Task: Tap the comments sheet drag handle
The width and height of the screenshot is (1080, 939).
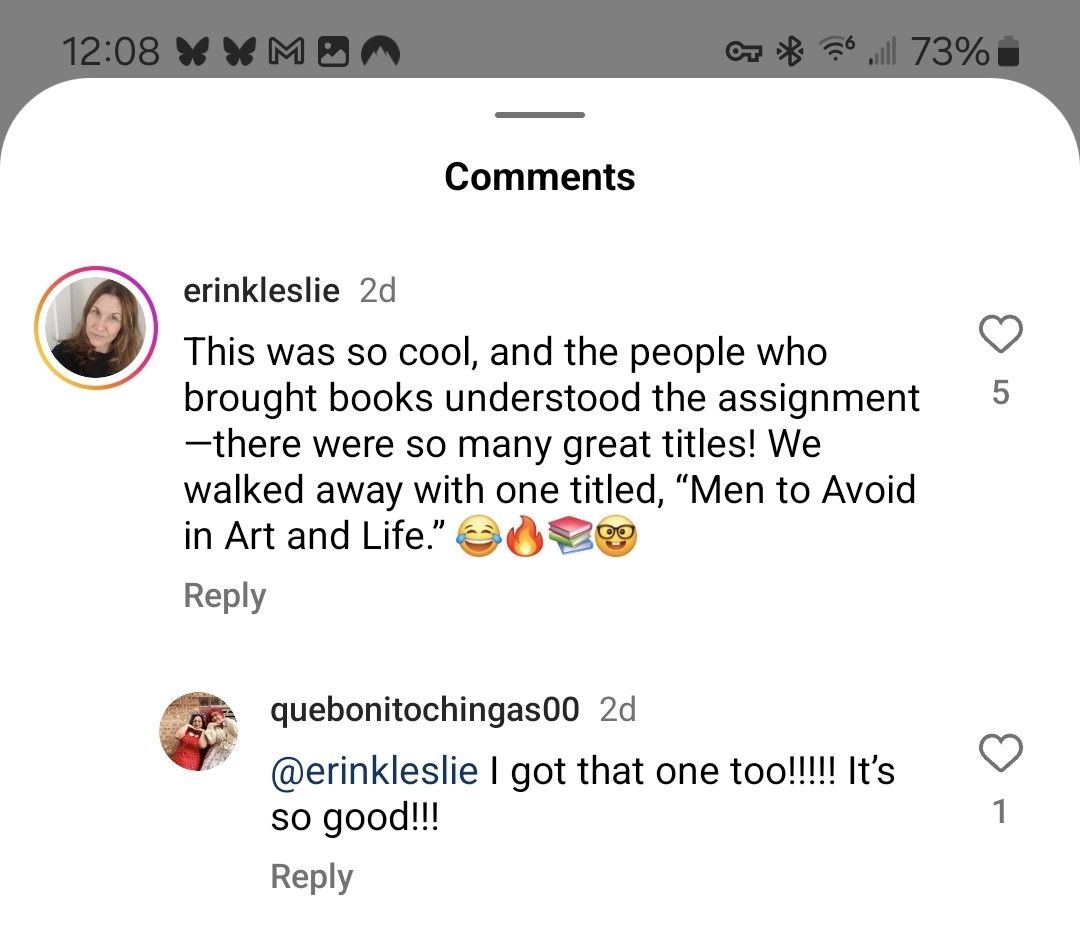Action: click(540, 115)
